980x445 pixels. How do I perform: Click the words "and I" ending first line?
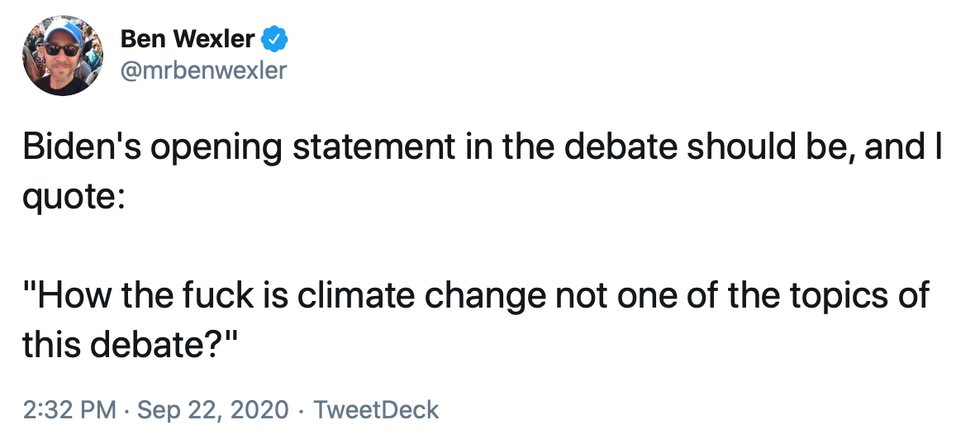click(x=905, y=151)
